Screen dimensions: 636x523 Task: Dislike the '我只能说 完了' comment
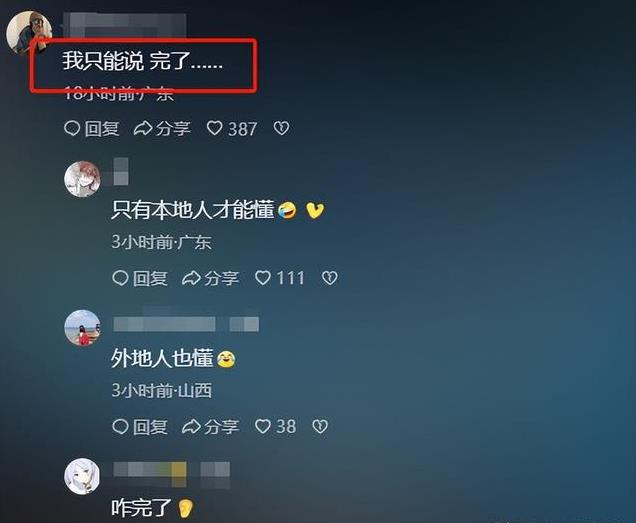[281, 128]
